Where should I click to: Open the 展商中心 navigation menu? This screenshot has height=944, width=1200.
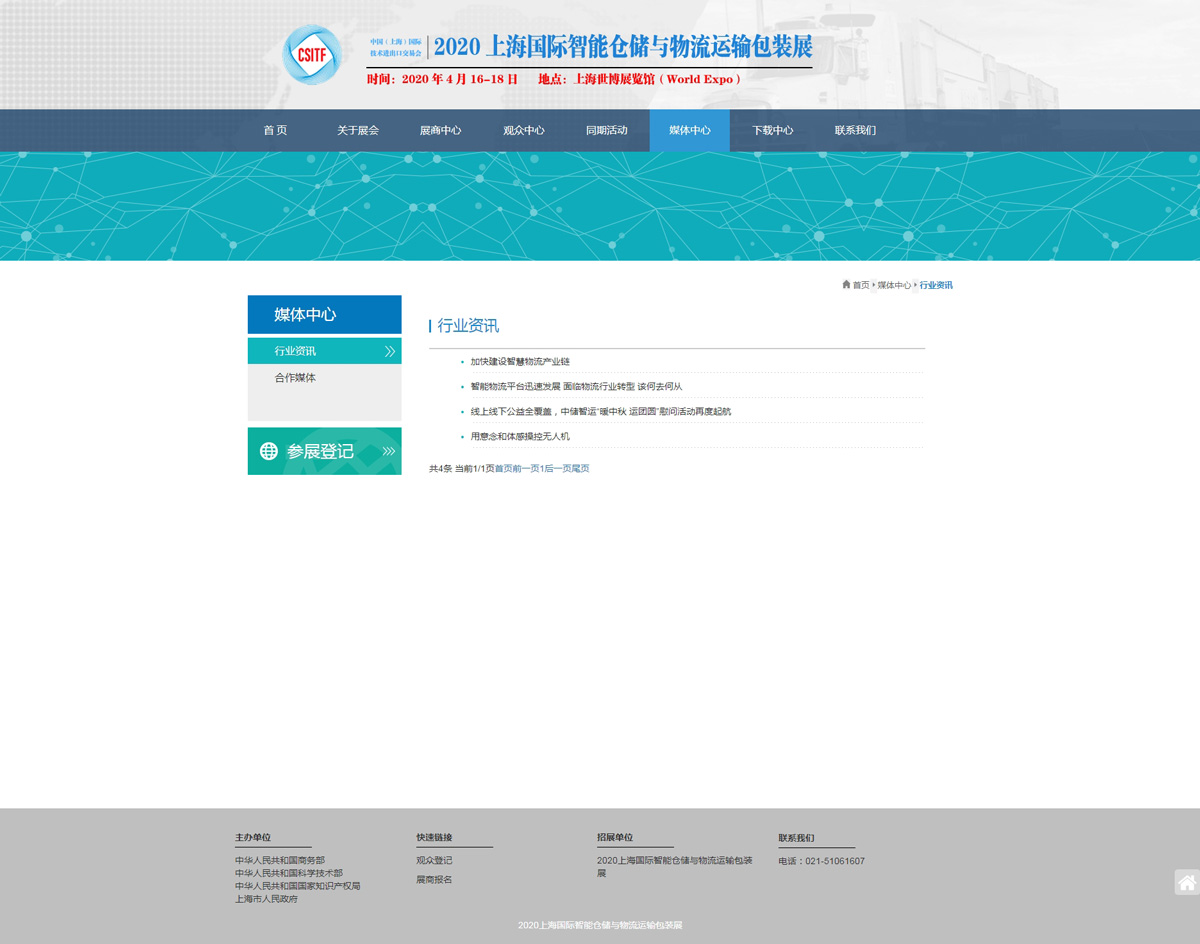pos(440,130)
